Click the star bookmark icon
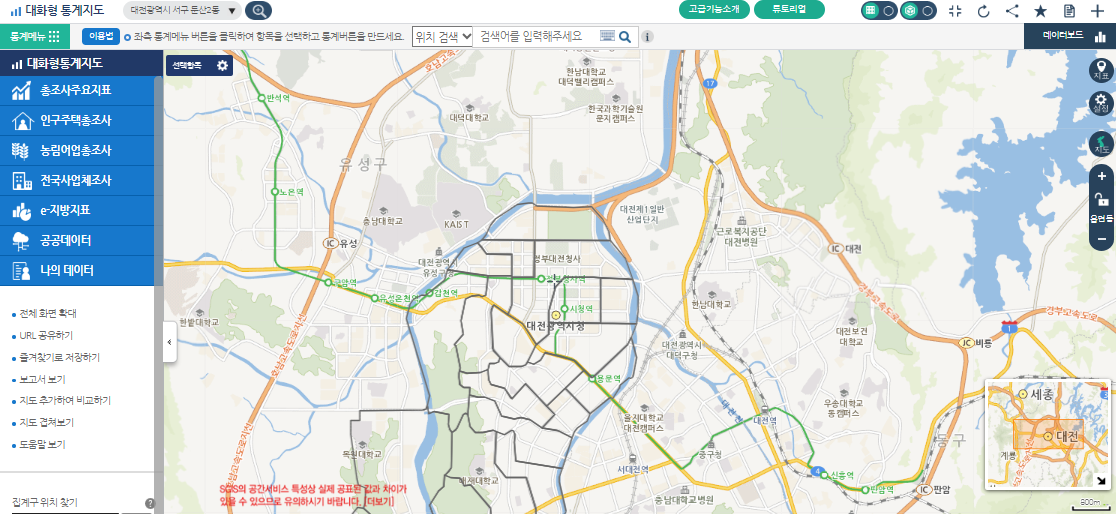The height and width of the screenshot is (514, 1116). pyautogui.click(x=1040, y=11)
